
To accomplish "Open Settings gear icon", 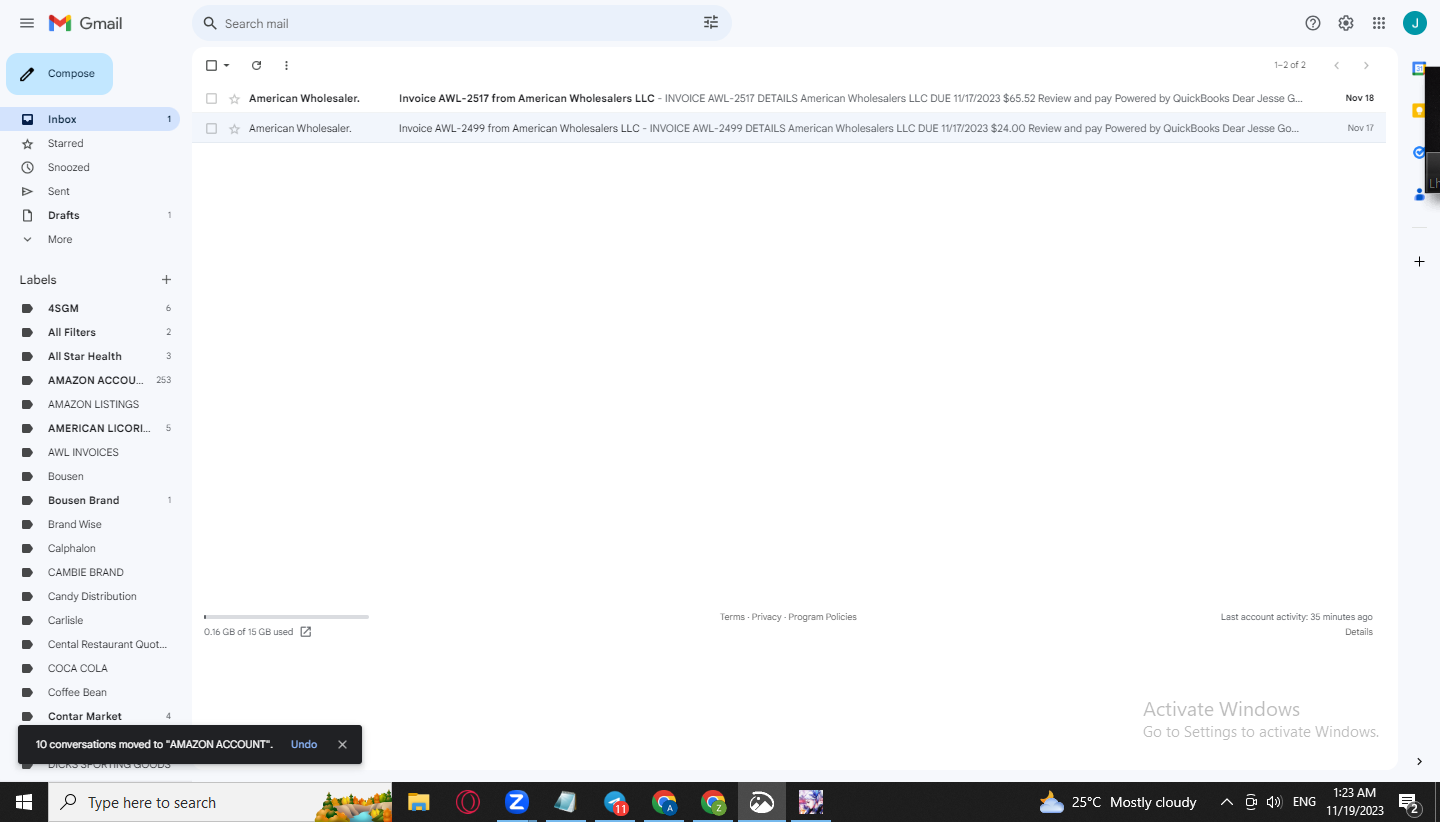I will [x=1346, y=23].
